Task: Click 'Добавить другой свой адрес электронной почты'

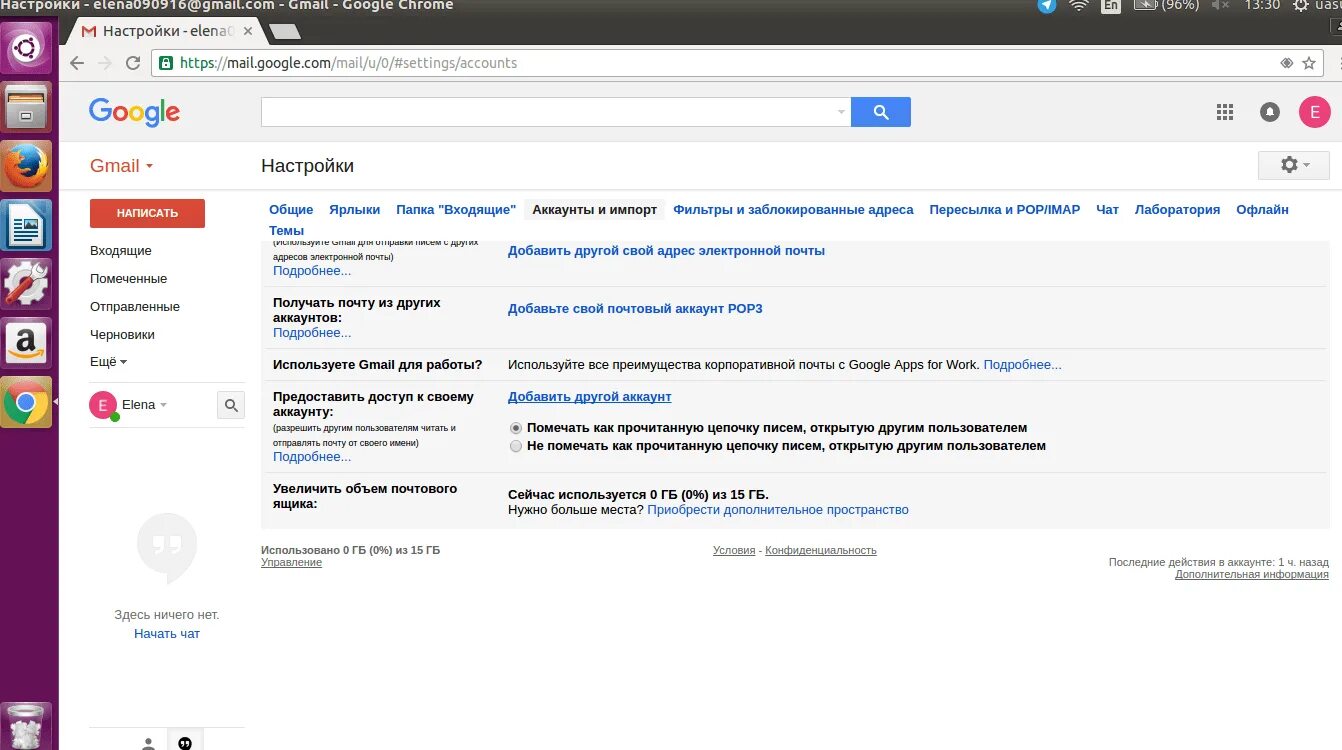Action: pyautogui.click(x=666, y=251)
